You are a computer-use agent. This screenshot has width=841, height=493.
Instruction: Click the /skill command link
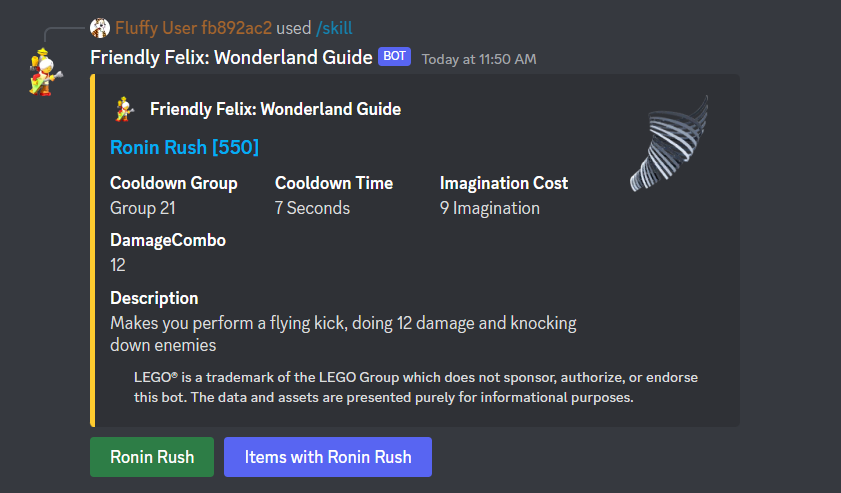pos(334,28)
